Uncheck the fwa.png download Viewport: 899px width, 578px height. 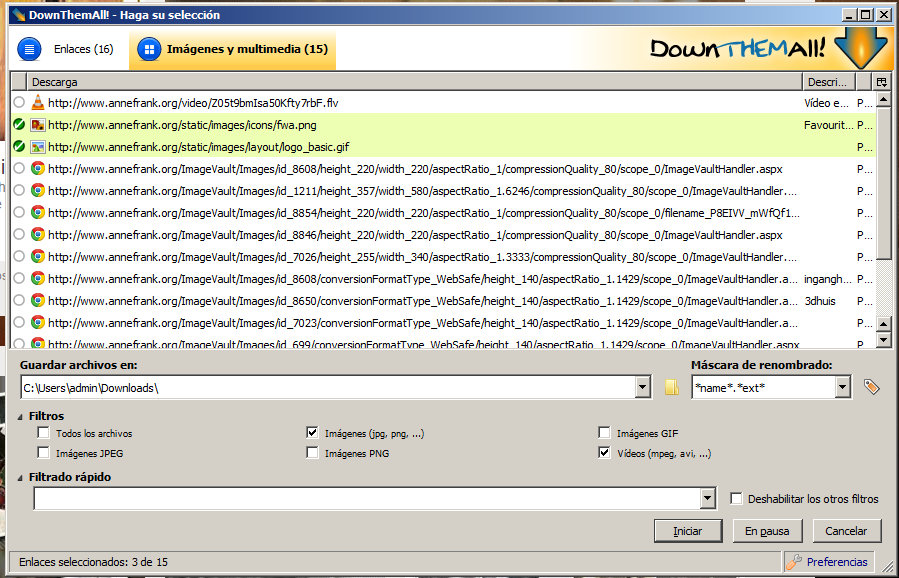[x=19, y=124]
